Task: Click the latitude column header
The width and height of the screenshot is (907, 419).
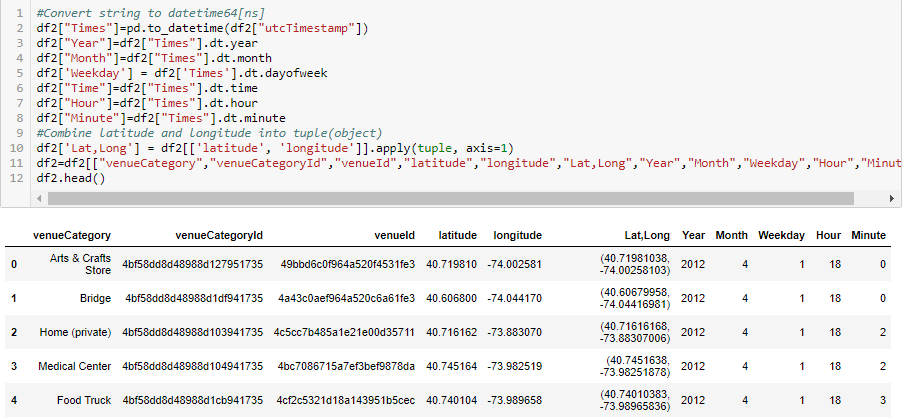Action: click(x=458, y=236)
